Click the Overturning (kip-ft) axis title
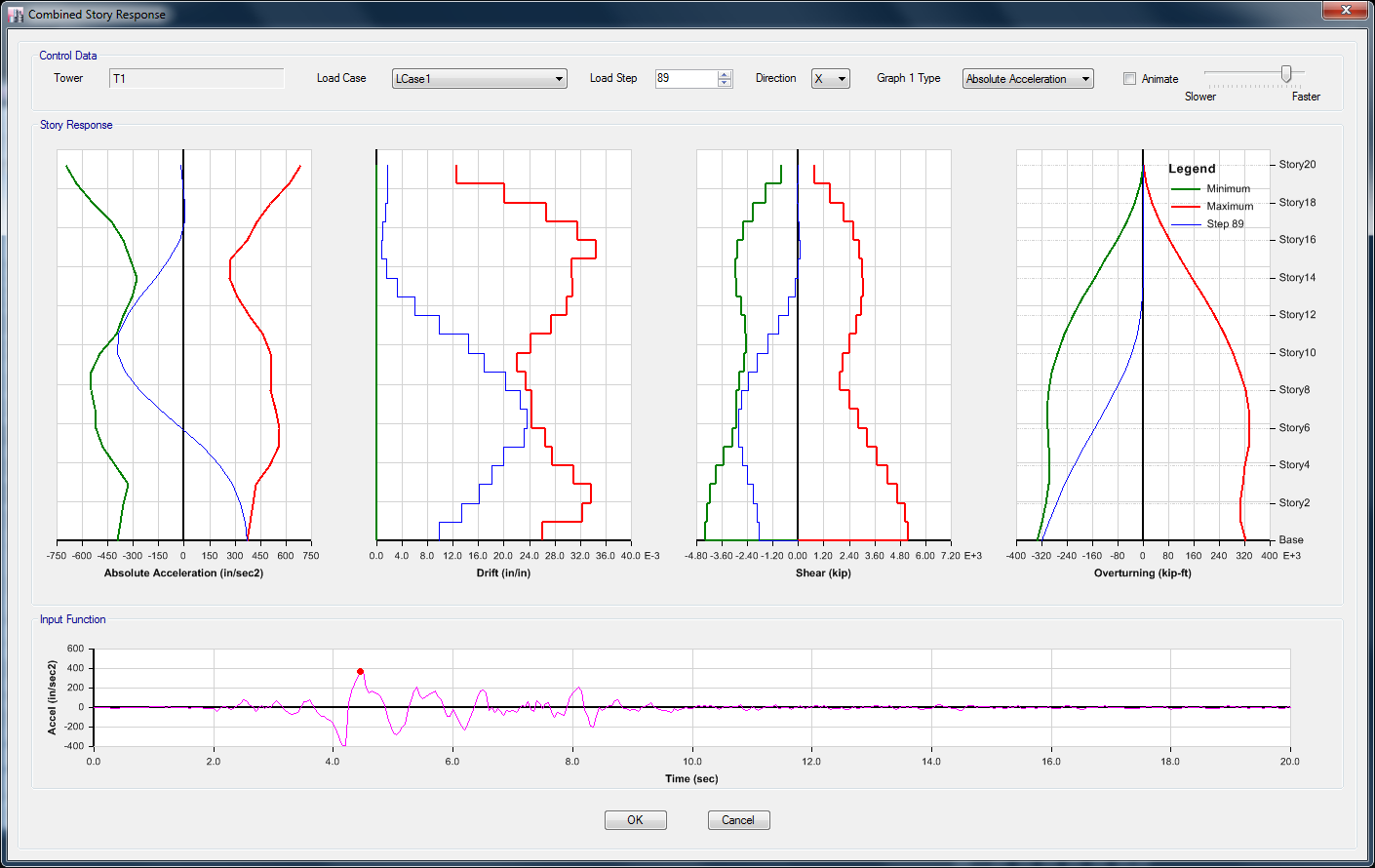This screenshot has height=868, width=1375. (x=1142, y=573)
